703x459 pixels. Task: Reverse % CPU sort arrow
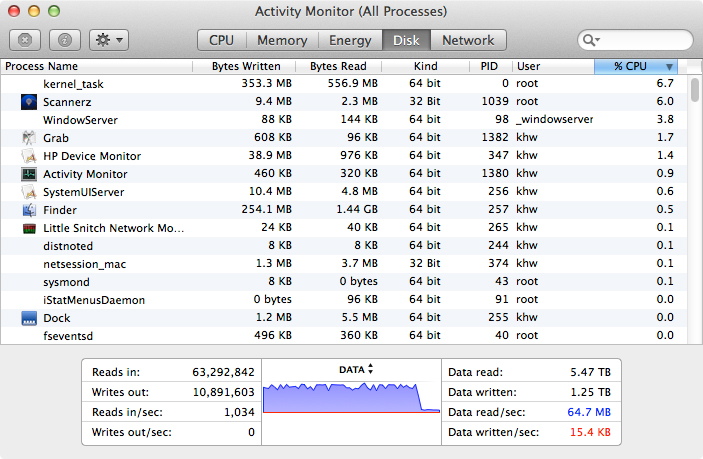669,67
